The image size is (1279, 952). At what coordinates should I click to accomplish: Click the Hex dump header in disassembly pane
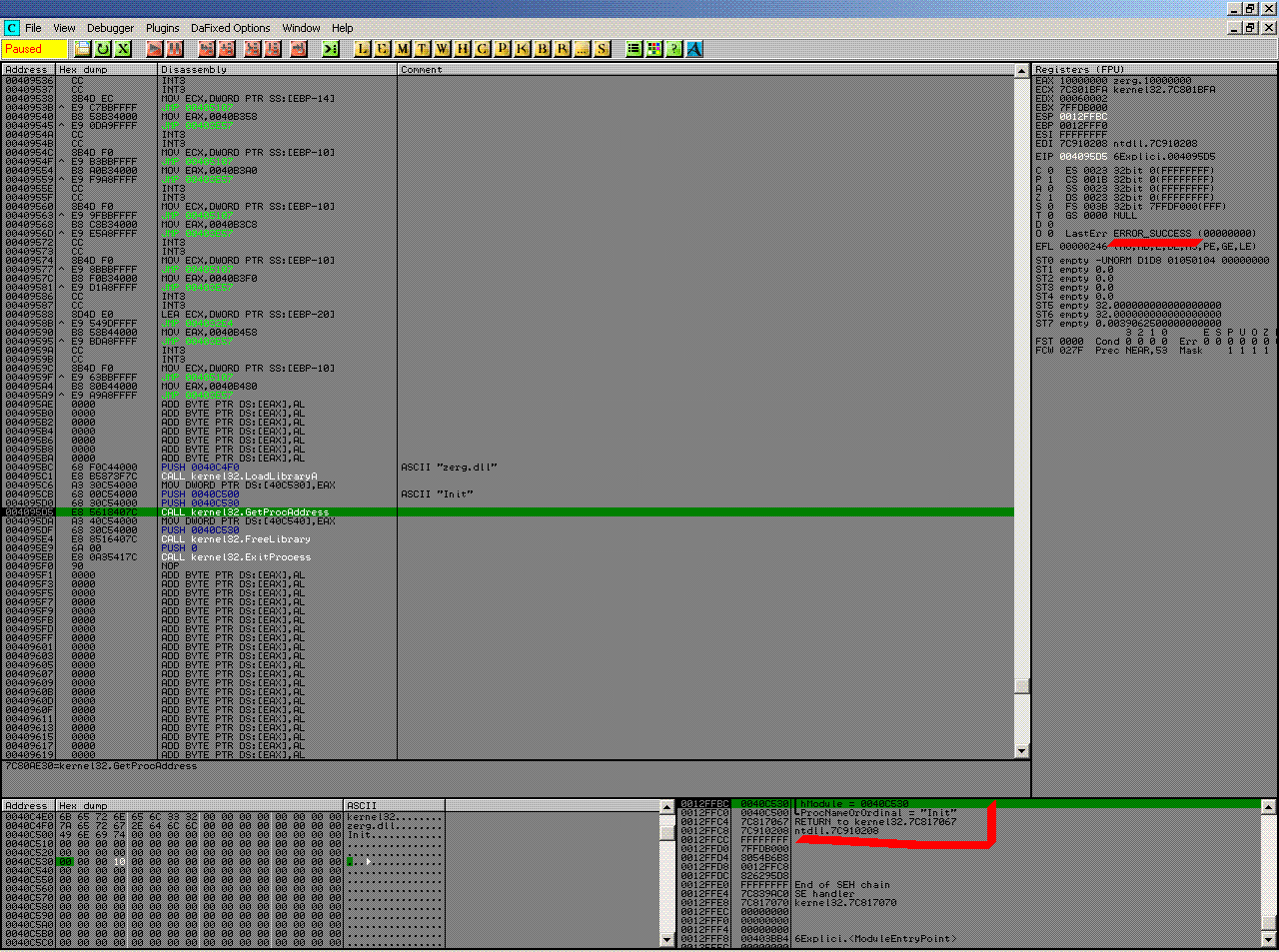tap(107, 70)
